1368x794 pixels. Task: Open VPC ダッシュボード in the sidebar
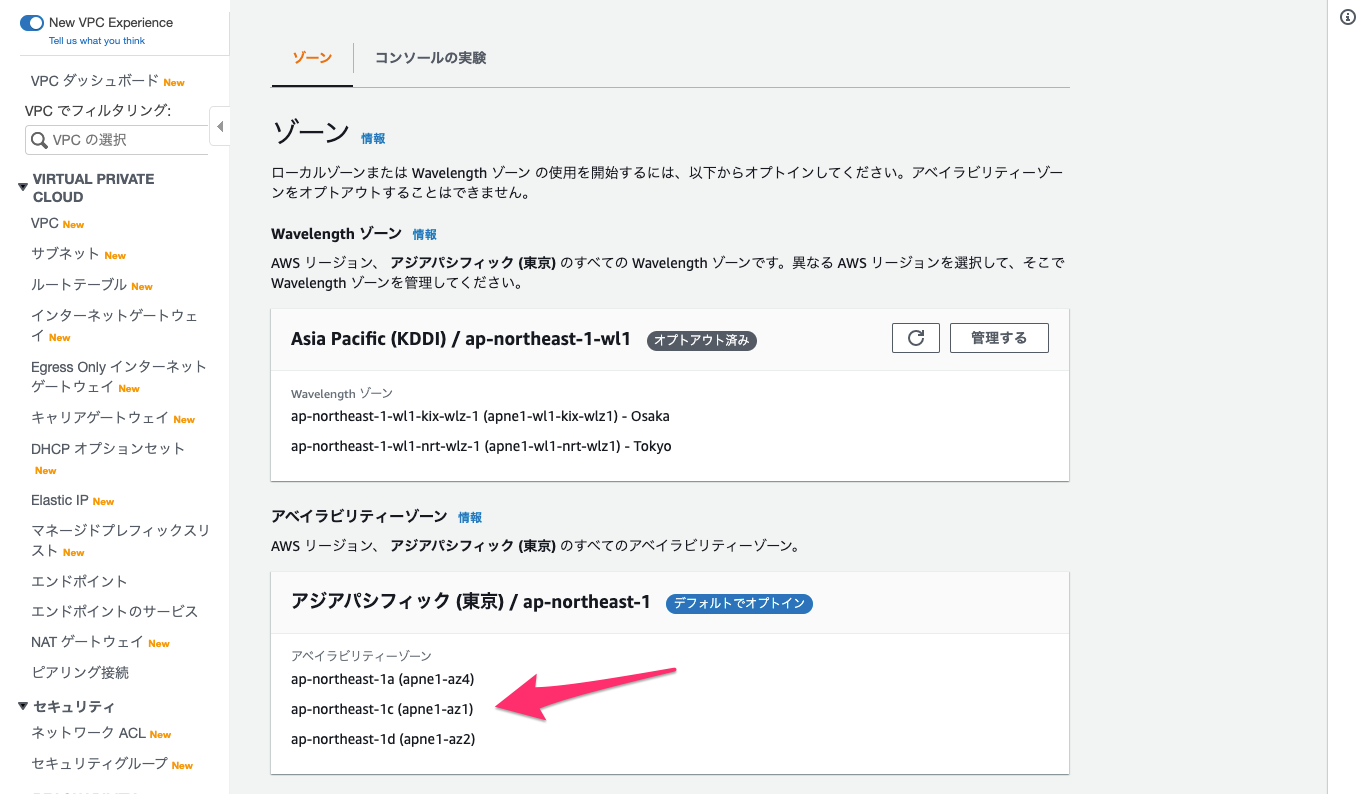pos(95,81)
